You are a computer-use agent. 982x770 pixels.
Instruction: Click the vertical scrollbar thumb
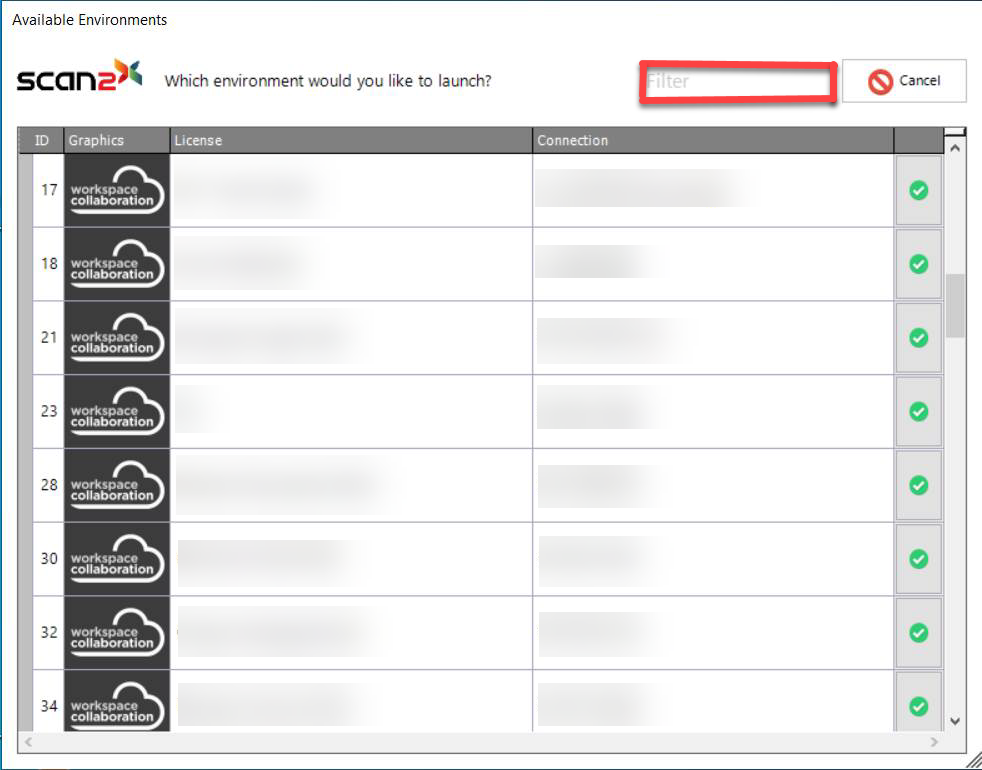(x=955, y=305)
